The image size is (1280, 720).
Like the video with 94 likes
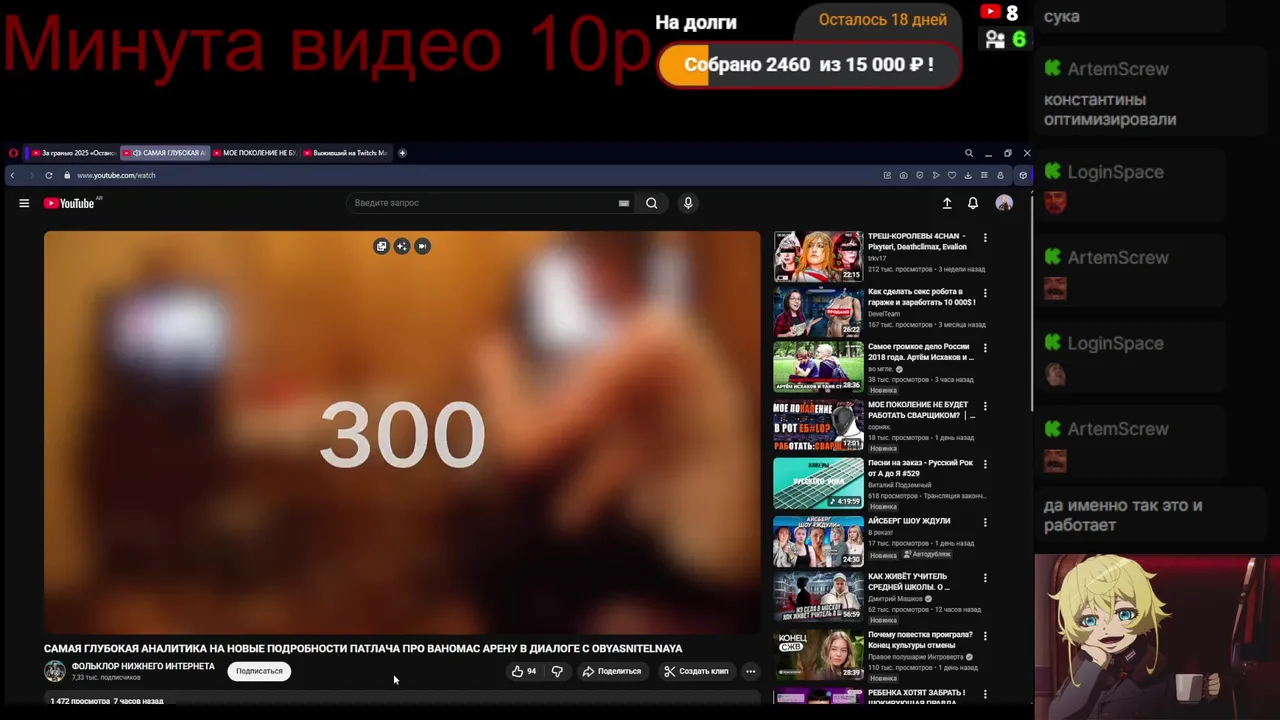click(524, 671)
